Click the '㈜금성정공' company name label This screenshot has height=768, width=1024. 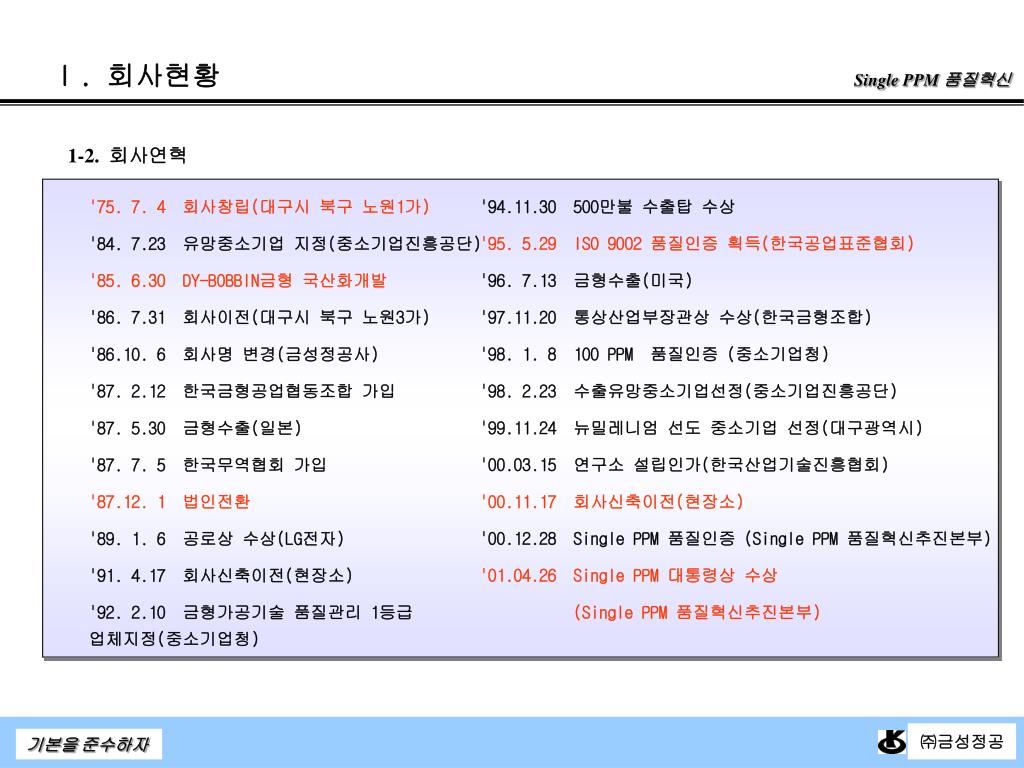[961, 741]
